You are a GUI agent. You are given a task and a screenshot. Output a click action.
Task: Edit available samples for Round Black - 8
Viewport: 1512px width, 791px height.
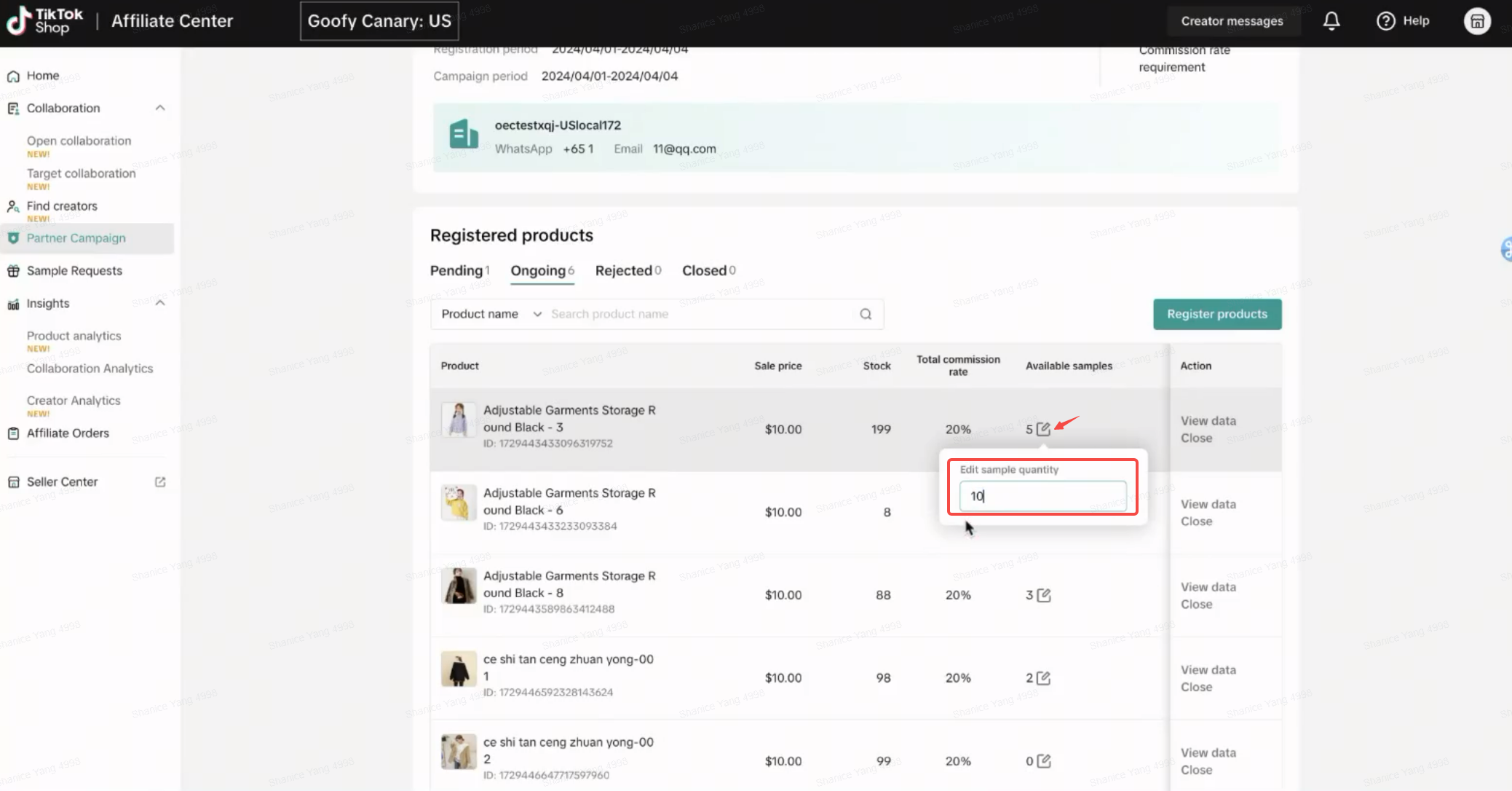coord(1043,595)
